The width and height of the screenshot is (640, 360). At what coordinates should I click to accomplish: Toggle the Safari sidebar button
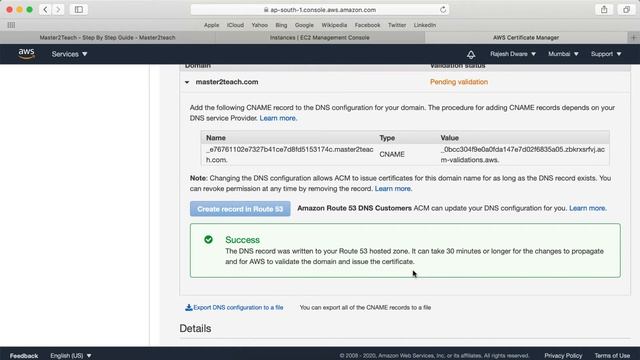pyautogui.click(x=79, y=9)
